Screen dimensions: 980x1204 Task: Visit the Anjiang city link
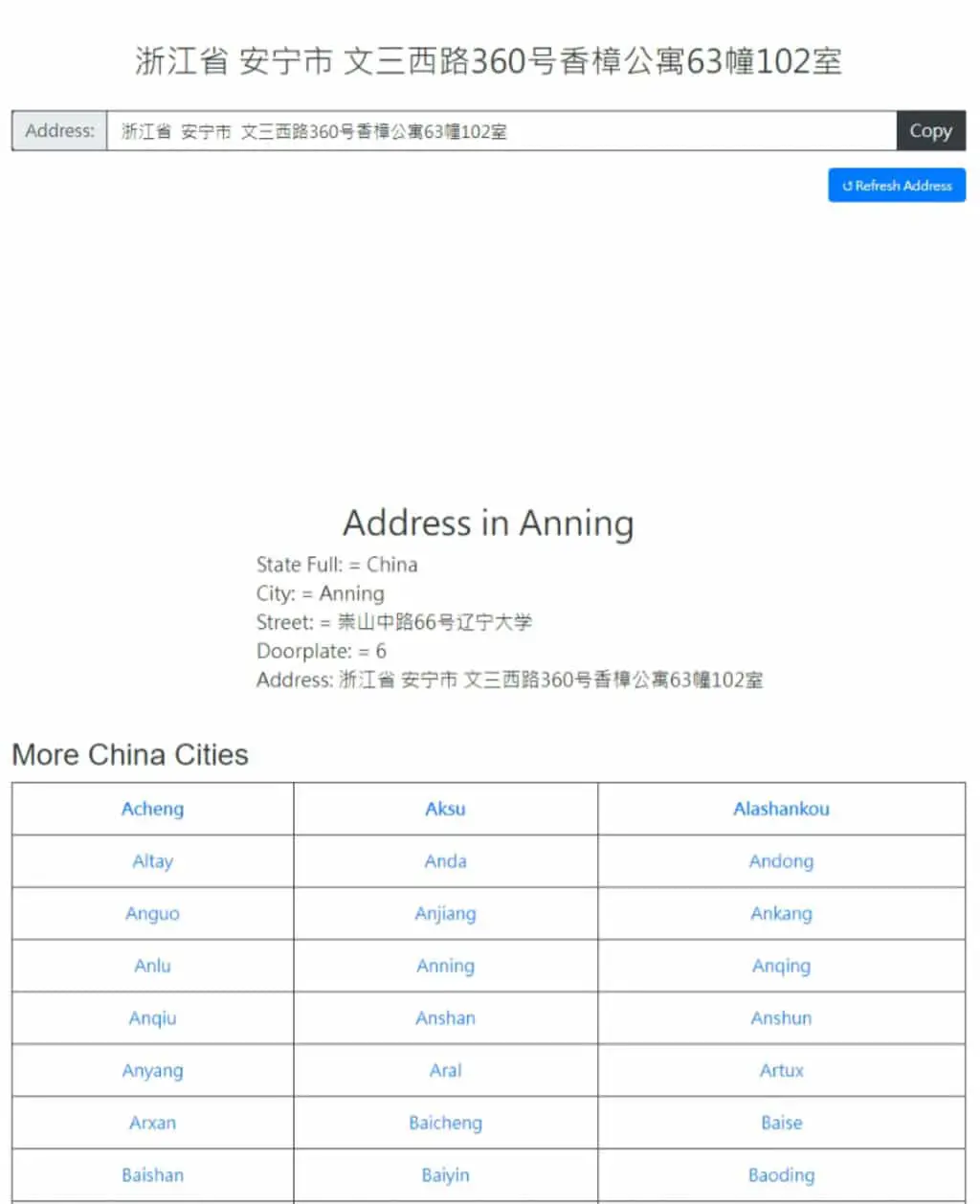(445, 914)
